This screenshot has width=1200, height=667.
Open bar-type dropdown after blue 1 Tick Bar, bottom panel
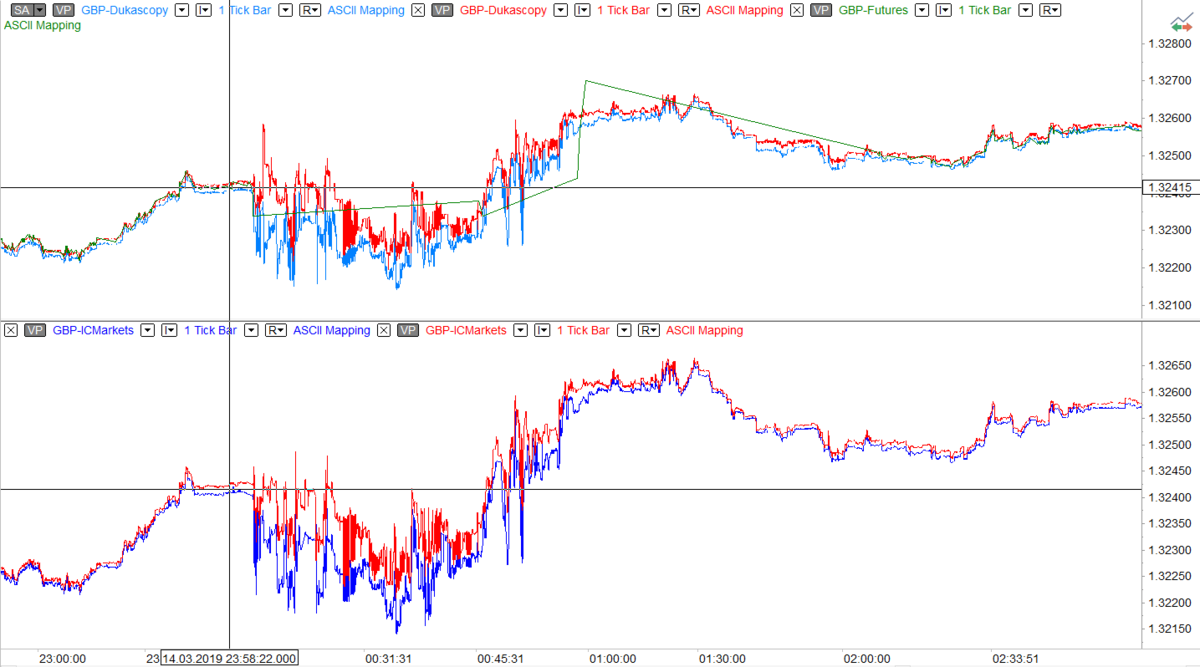[251, 330]
